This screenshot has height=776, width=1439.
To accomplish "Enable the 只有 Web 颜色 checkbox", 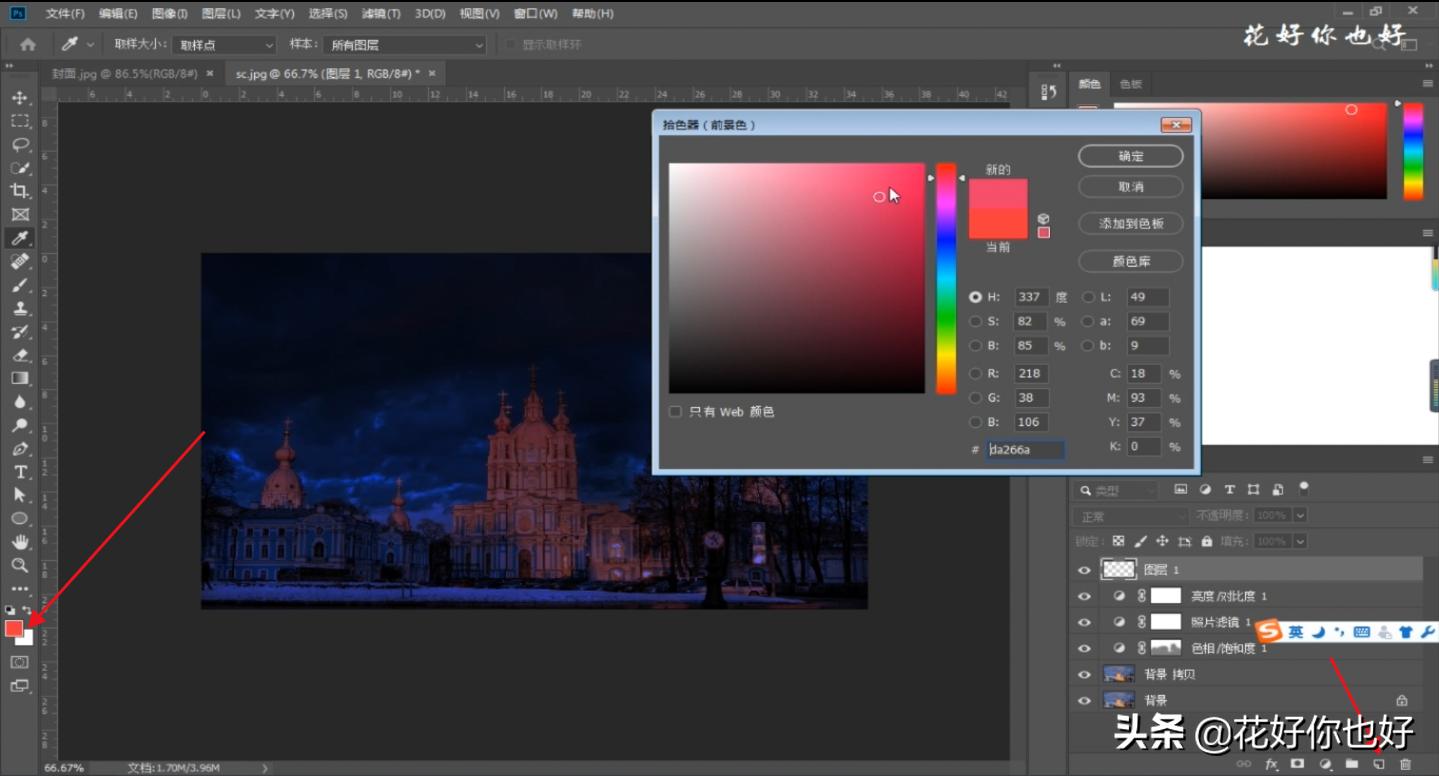I will (x=676, y=412).
